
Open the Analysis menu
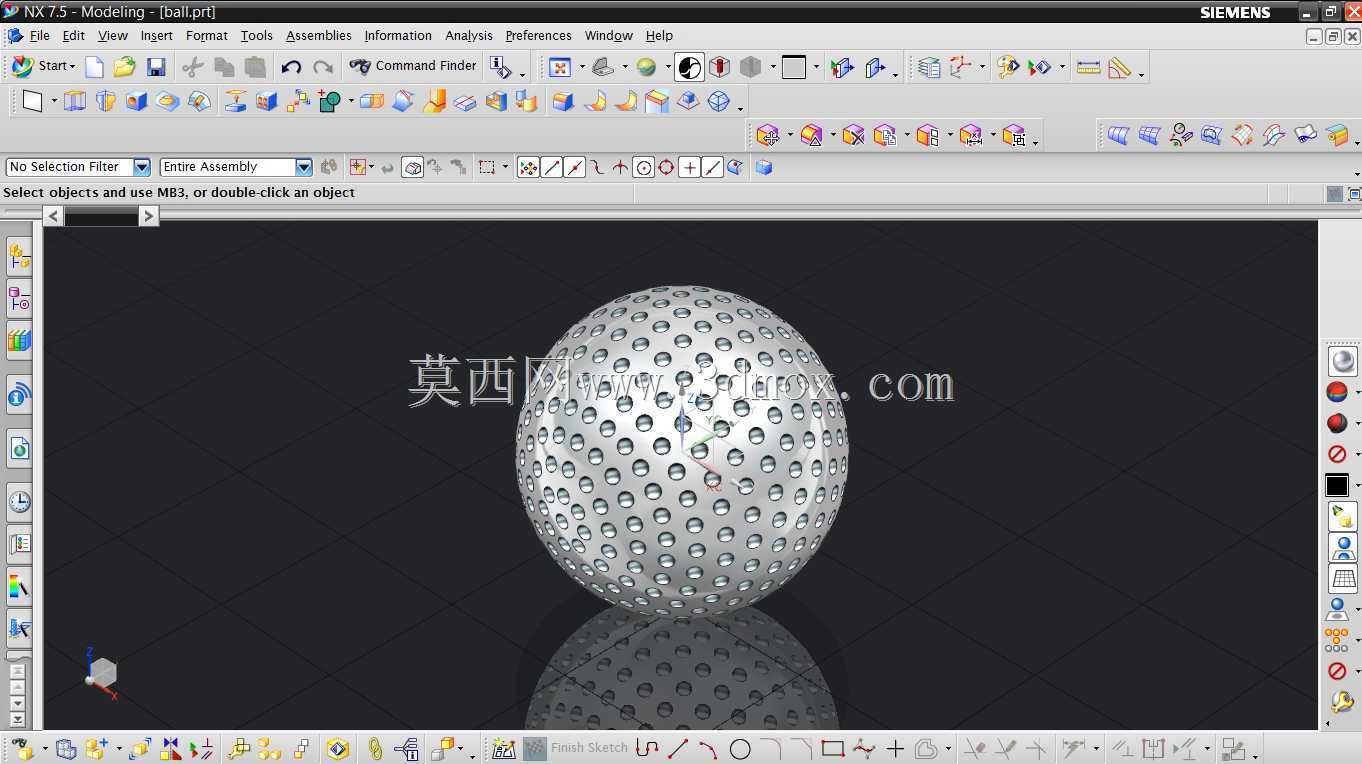coord(469,35)
